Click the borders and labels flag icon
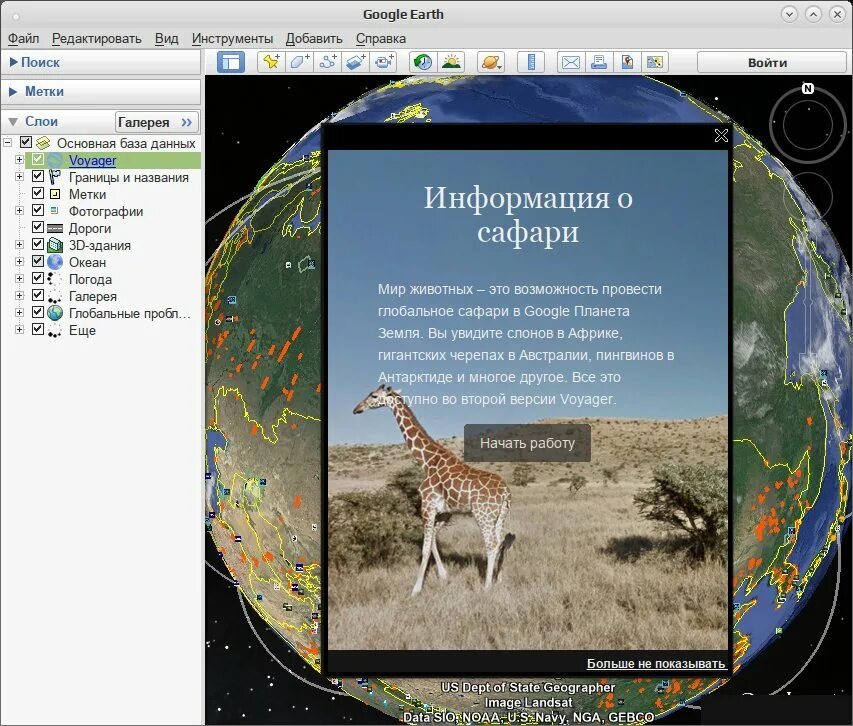This screenshot has height=726, width=853. click(x=55, y=177)
